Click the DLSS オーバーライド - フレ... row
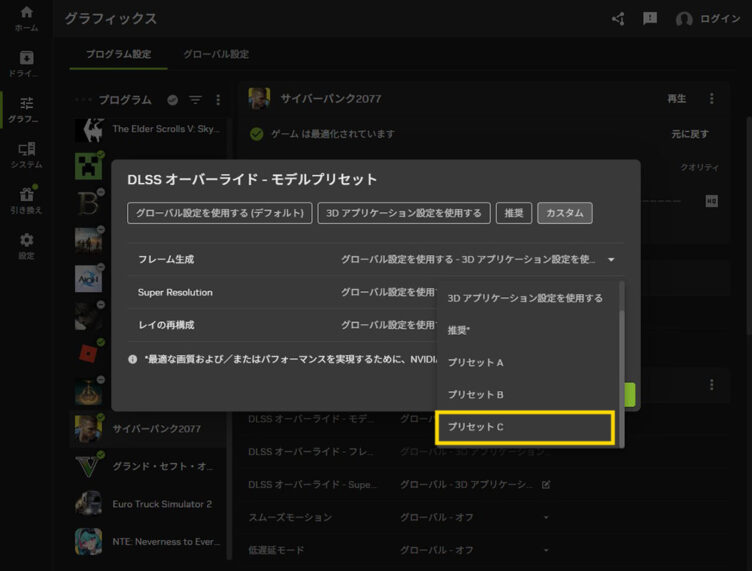This screenshot has width=752, height=571. 399,452
